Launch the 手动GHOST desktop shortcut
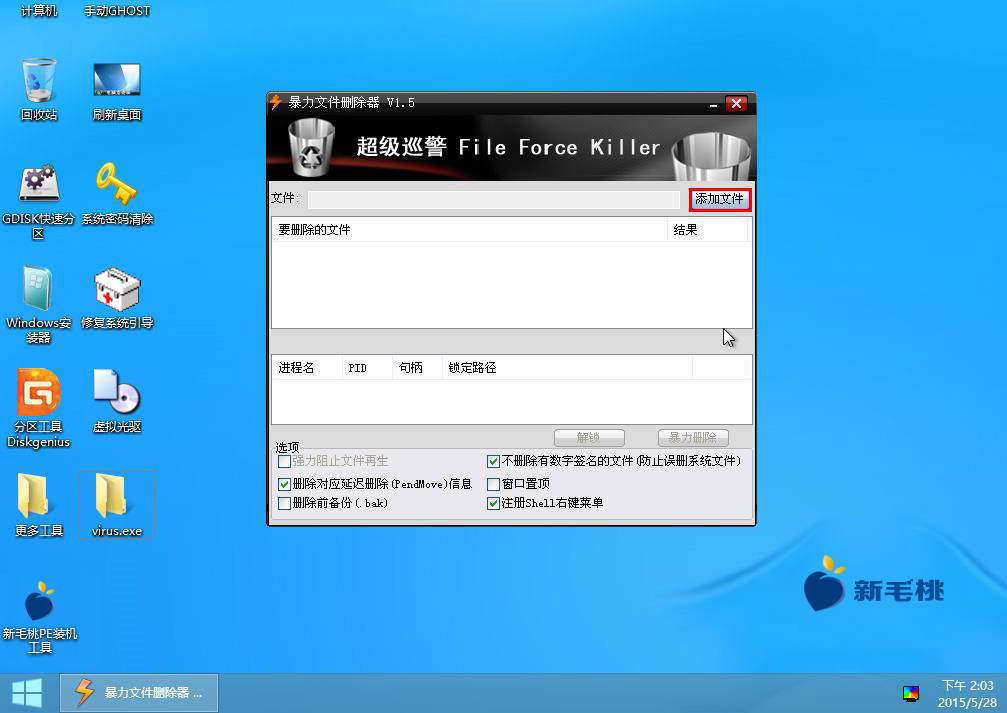1007x713 pixels. tap(117, 10)
